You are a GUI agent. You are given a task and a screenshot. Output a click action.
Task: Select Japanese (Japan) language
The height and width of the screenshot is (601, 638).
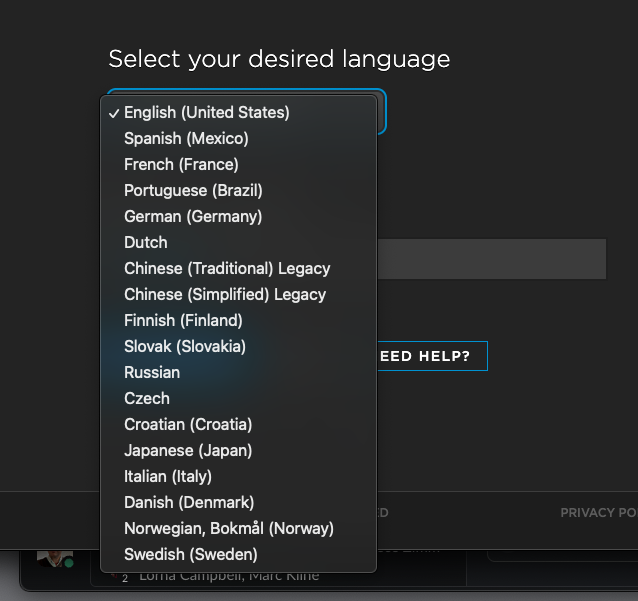188,450
